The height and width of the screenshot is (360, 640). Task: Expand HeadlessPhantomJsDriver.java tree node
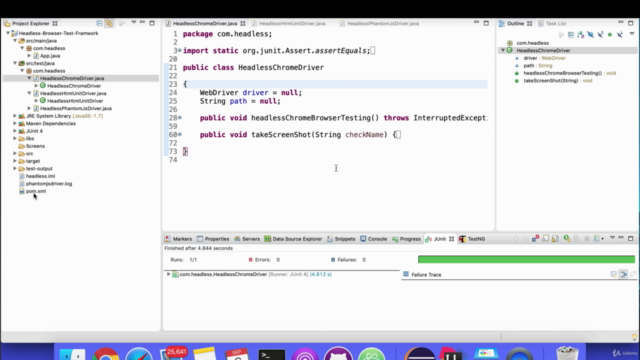29,108
